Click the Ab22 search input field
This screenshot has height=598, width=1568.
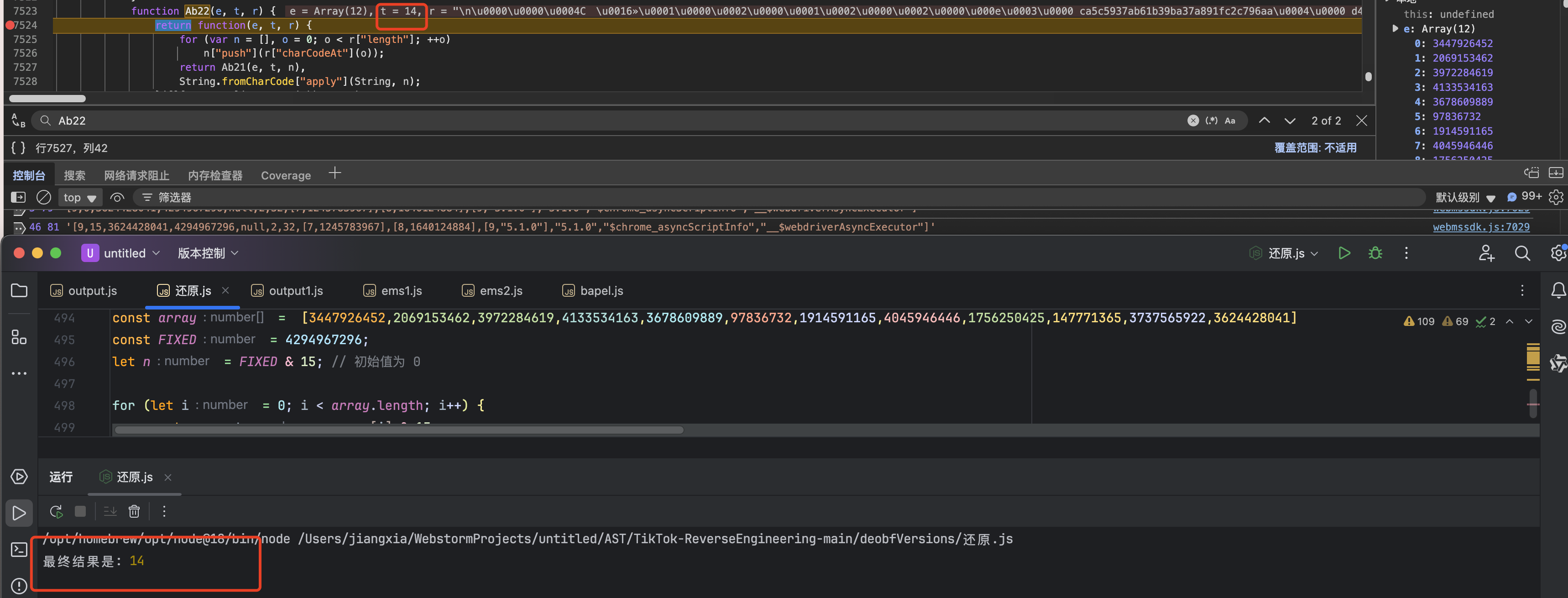point(609,121)
